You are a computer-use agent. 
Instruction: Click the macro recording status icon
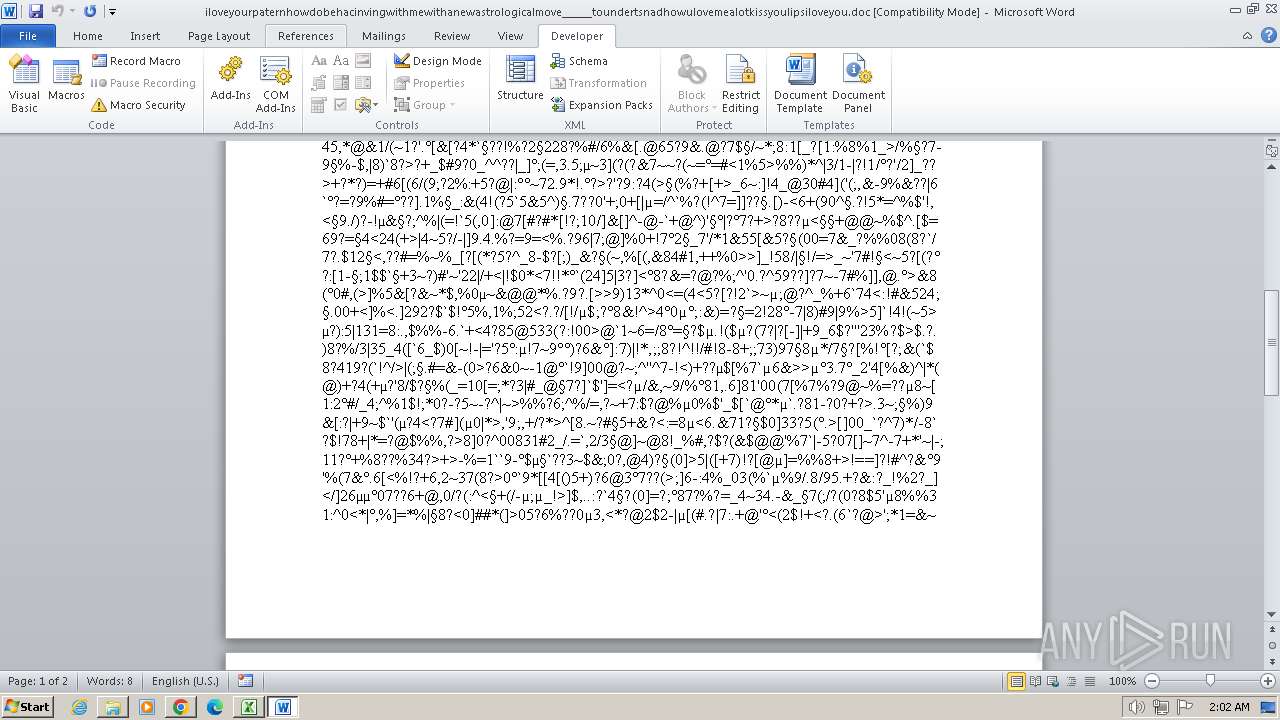coord(245,681)
